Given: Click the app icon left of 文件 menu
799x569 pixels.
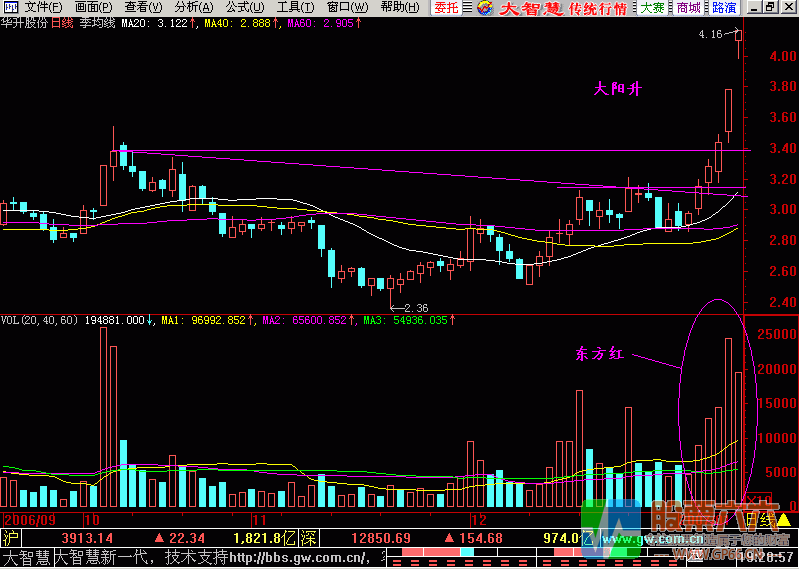Looking at the screenshot, I should coord(9,8).
